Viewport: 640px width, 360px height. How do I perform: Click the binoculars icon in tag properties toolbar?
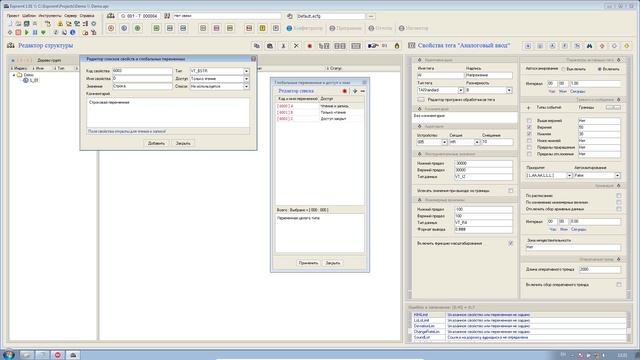point(589,46)
